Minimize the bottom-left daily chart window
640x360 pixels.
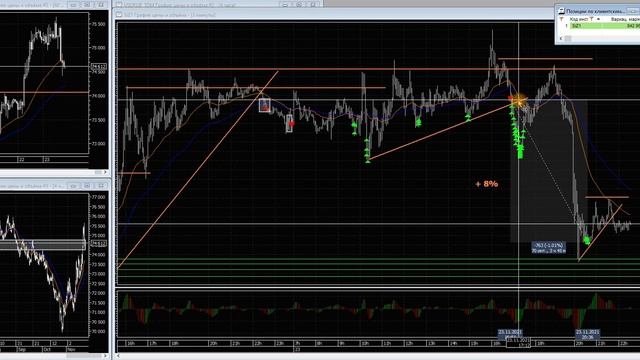pyautogui.click(x=73, y=186)
